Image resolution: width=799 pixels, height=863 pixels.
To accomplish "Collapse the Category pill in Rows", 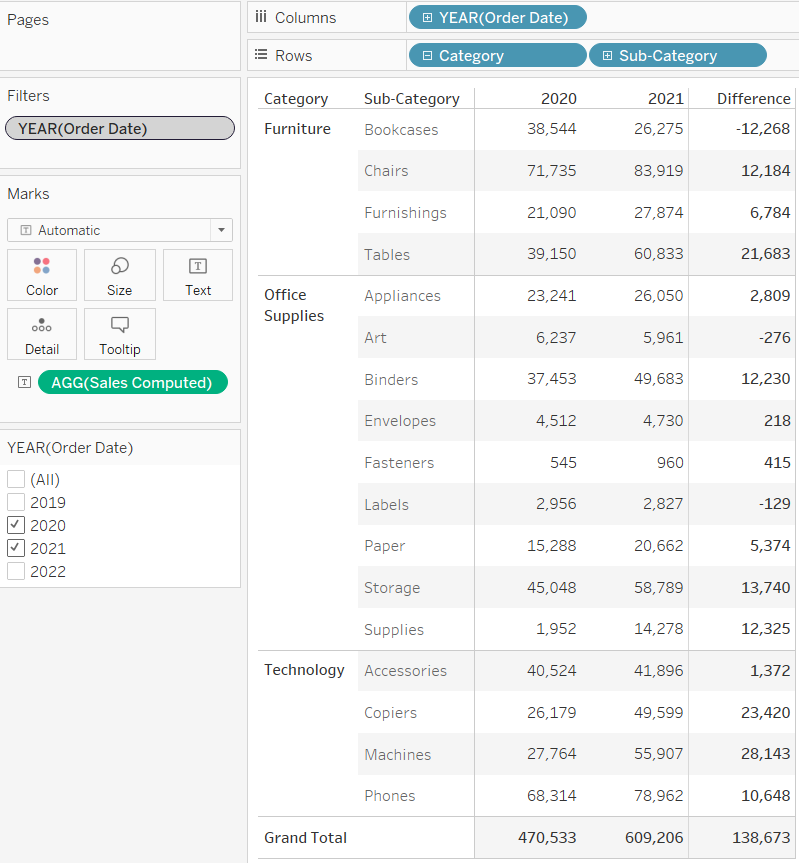I will 428,55.
